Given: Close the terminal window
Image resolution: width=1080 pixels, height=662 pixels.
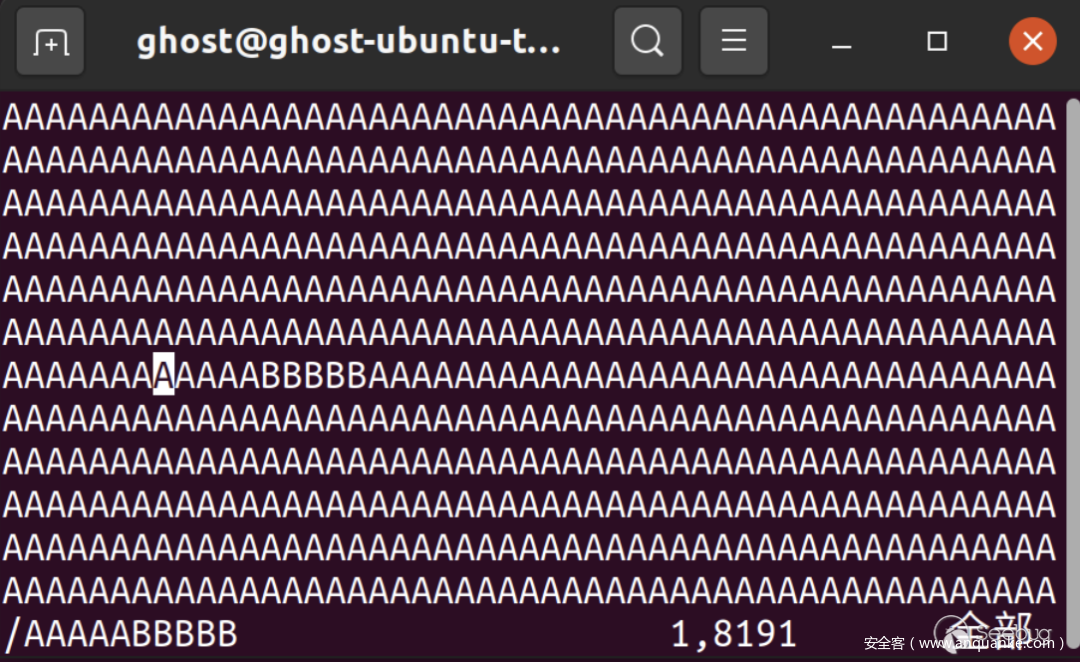Looking at the screenshot, I should 1032,41.
